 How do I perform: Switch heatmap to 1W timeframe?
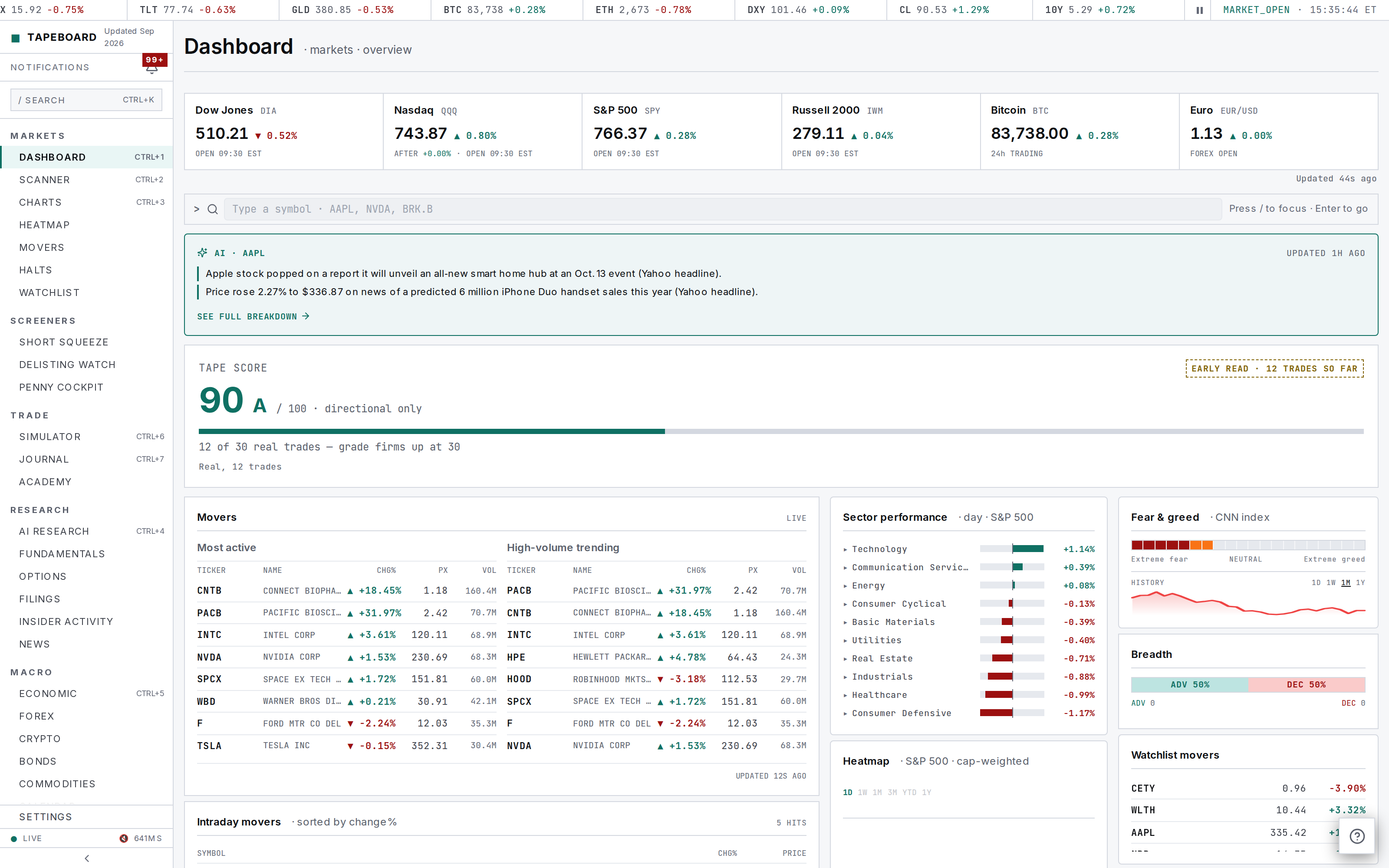pos(862,792)
